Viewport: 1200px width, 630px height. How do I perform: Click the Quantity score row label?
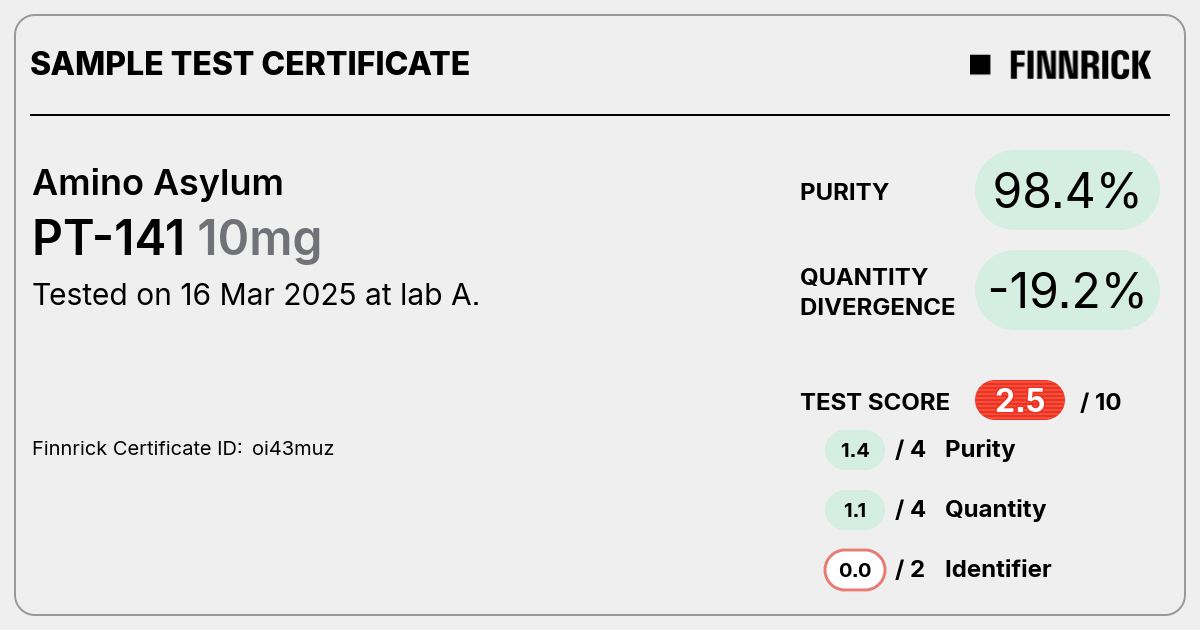point(995,509)
